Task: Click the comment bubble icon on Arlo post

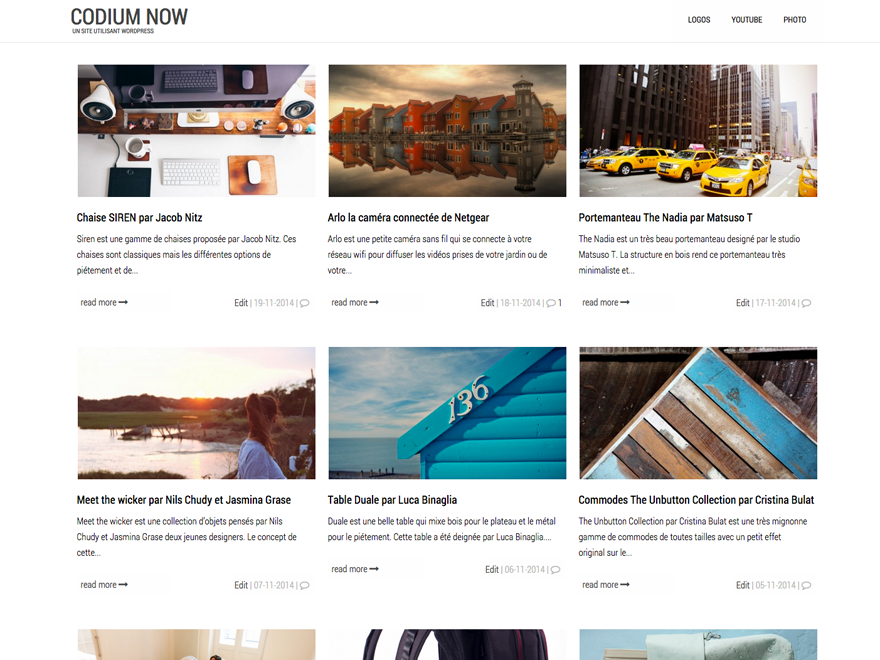Action: pyautogui.click(x=553, y=302)
